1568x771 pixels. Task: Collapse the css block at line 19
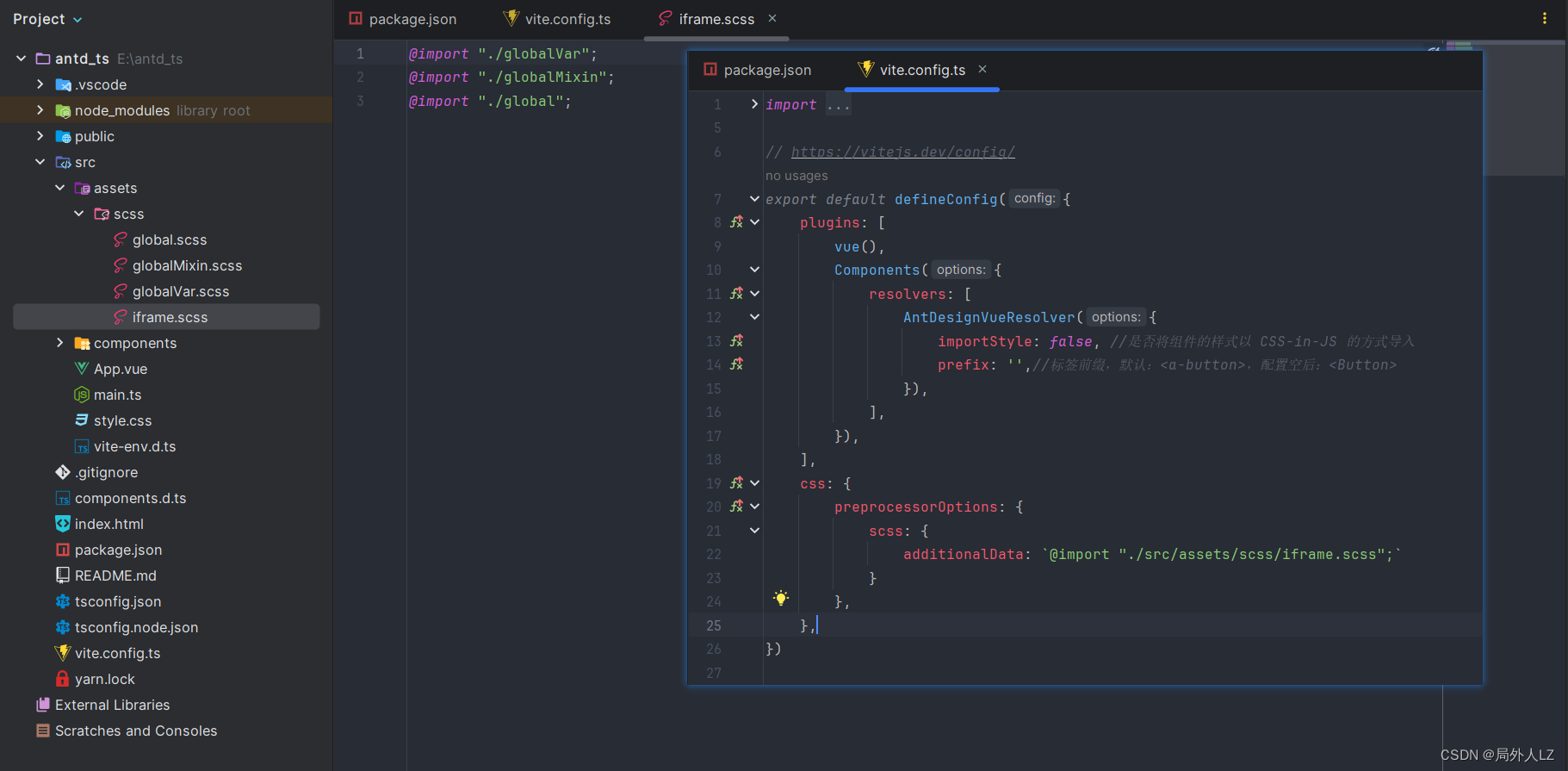[754, 483]
